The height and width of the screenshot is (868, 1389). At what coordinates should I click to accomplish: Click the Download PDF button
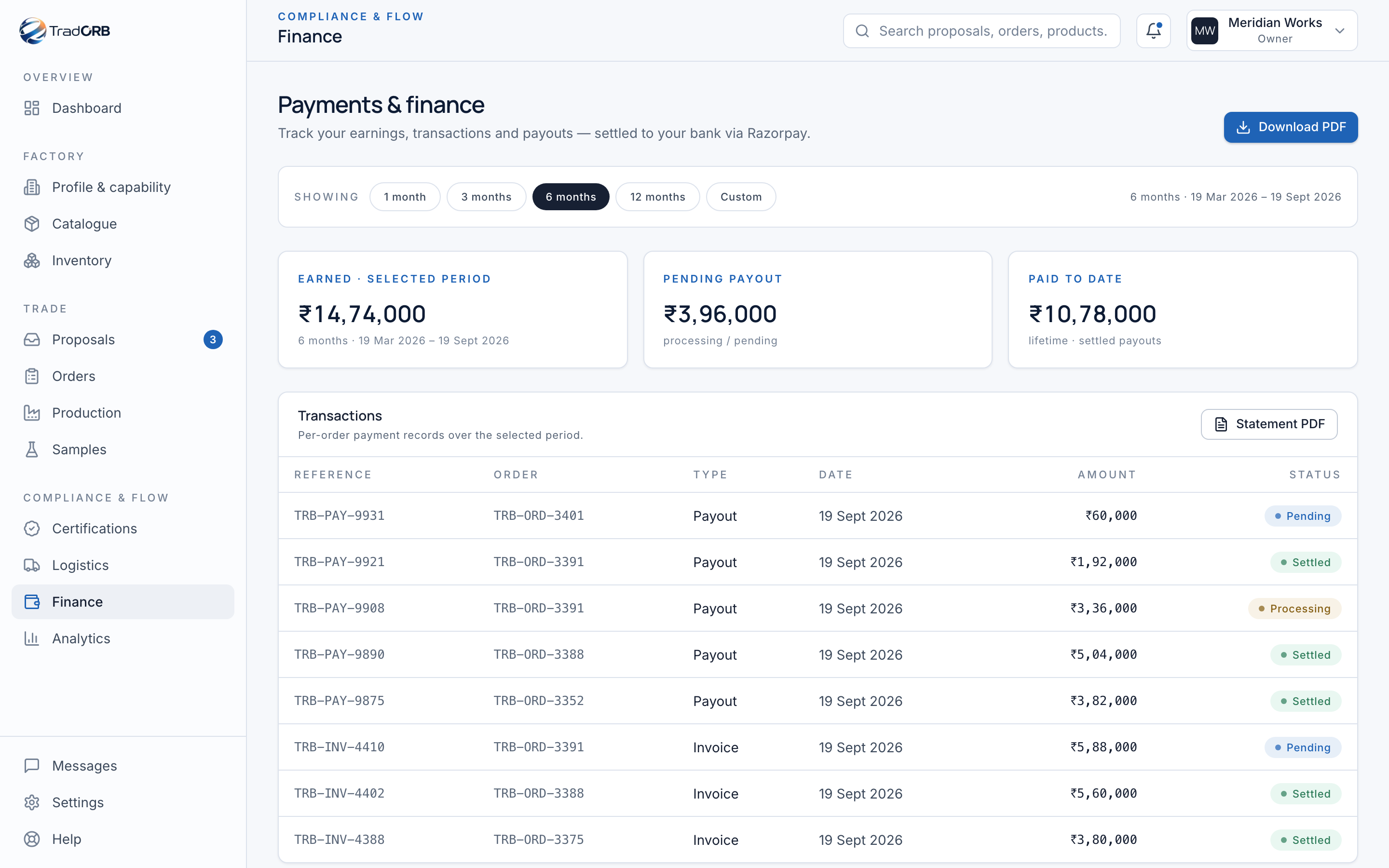(x=1290, y=127)
